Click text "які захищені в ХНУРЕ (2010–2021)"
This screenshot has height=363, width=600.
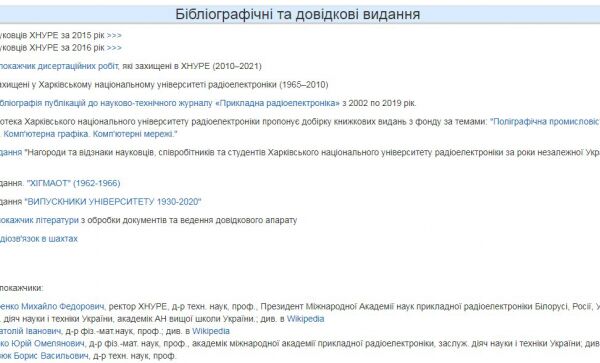click(x=192, y=66)
